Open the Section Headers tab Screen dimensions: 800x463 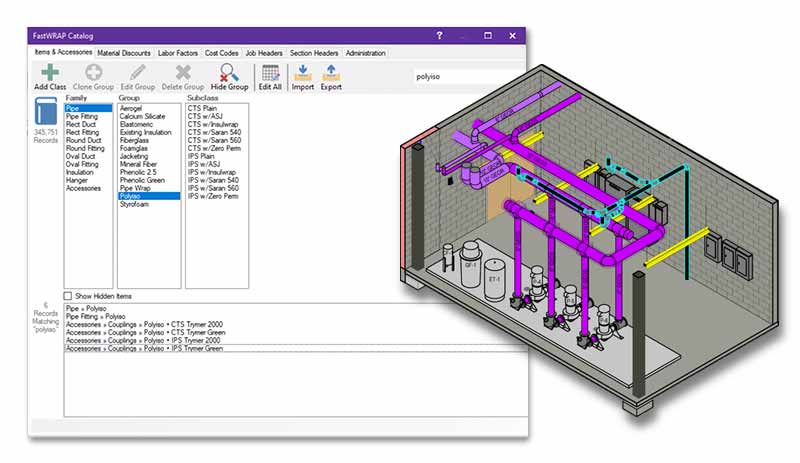pyautogui.click(x=314, y=53)
